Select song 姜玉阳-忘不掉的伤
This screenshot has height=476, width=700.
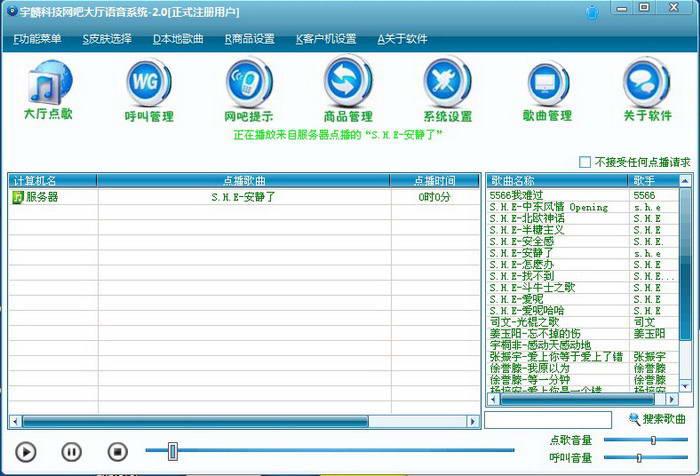click(x=583, y=334)
